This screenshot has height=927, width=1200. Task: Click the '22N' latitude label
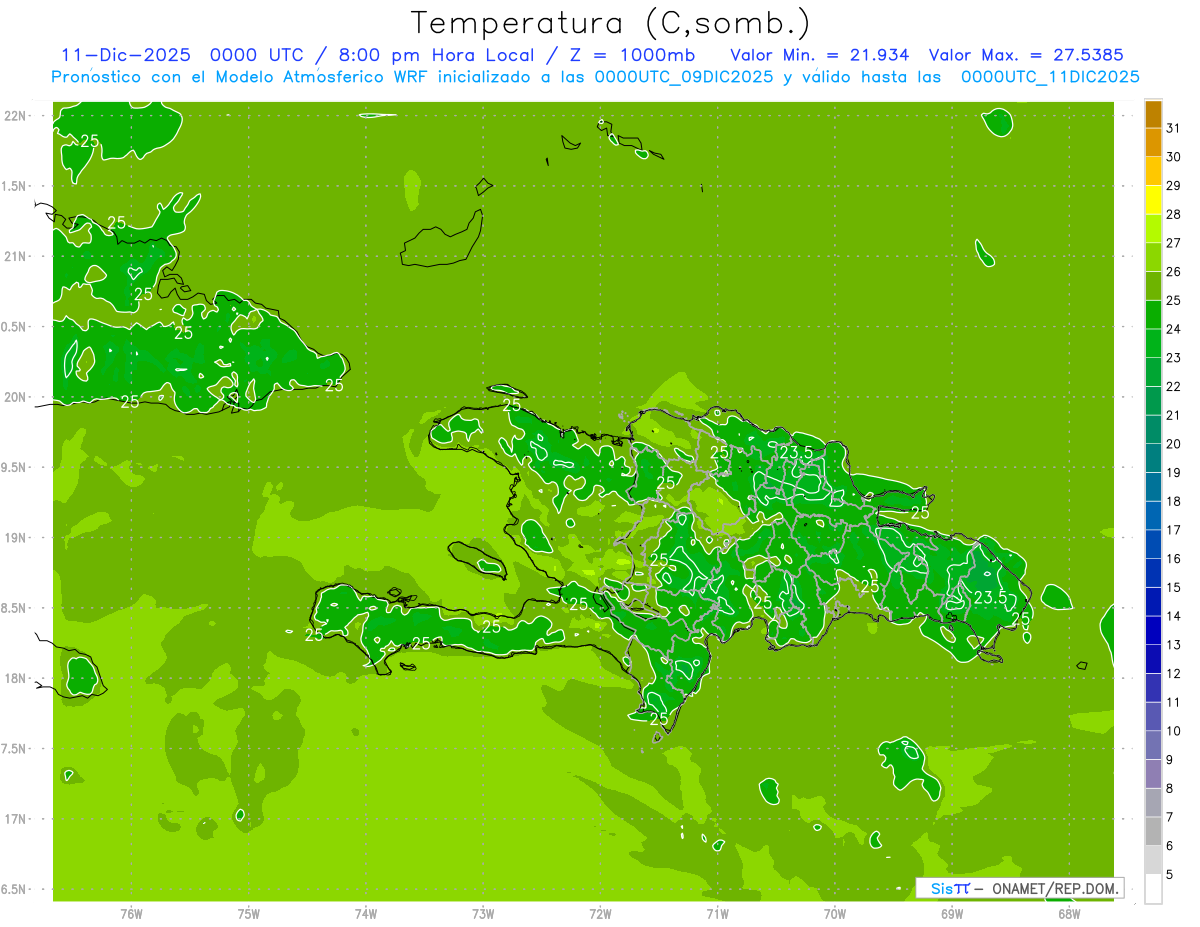[x=15, y=116]
